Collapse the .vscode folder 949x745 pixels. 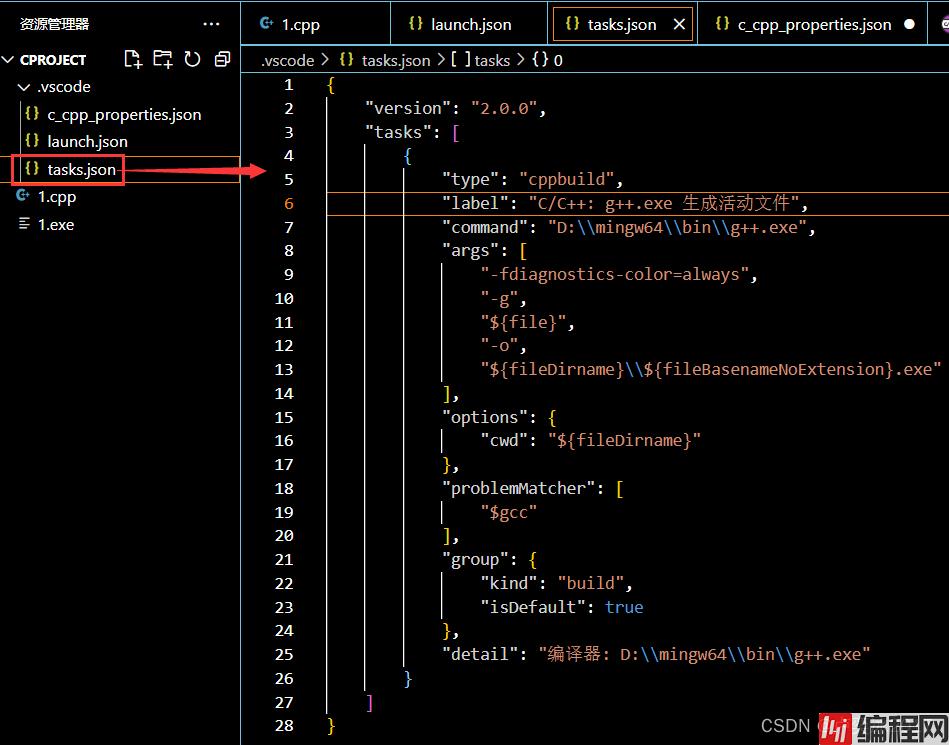[x=24, y=87]
